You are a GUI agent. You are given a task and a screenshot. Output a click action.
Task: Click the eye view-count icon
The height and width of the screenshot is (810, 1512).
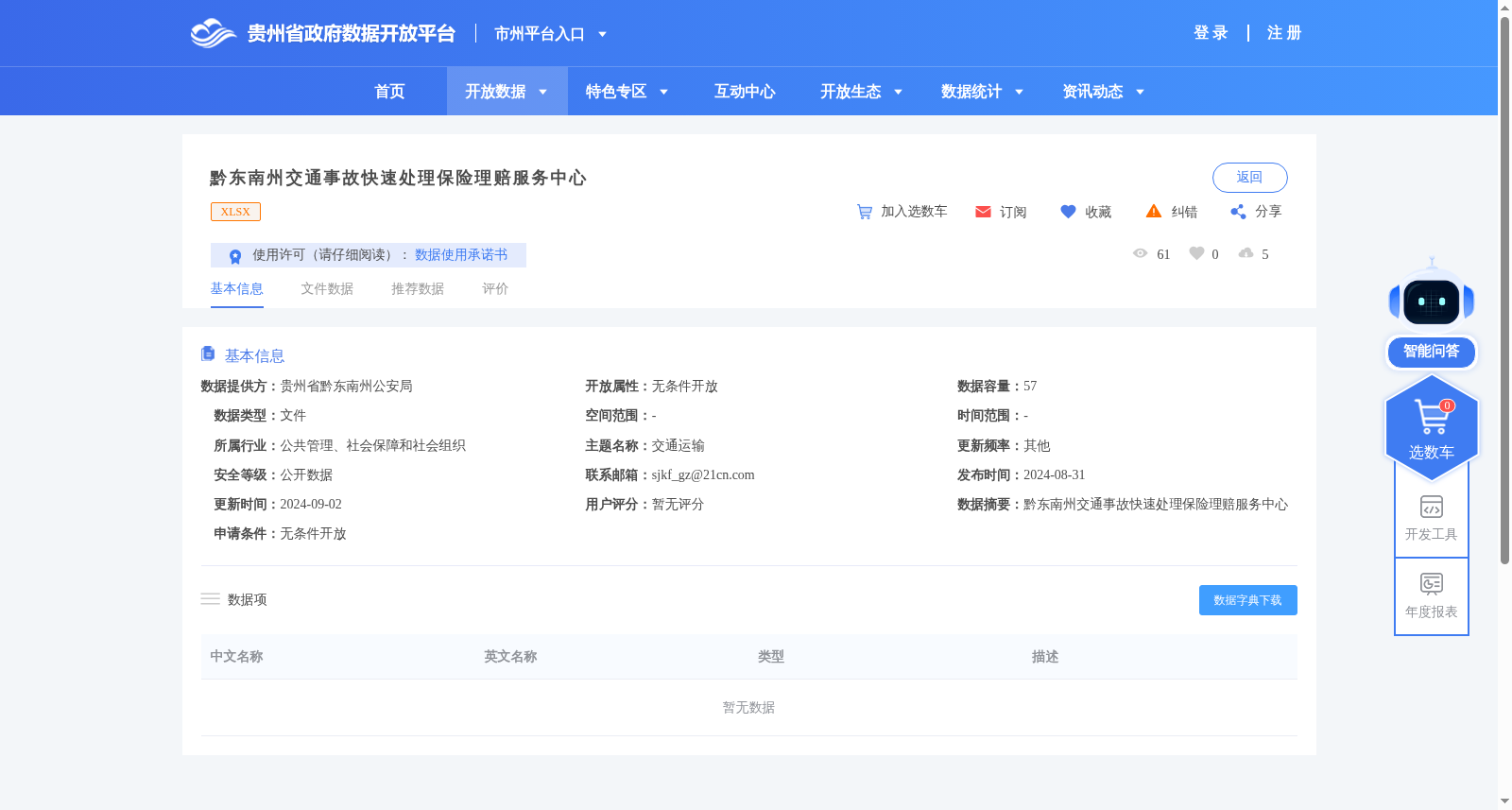click(x=1140, y=253)
